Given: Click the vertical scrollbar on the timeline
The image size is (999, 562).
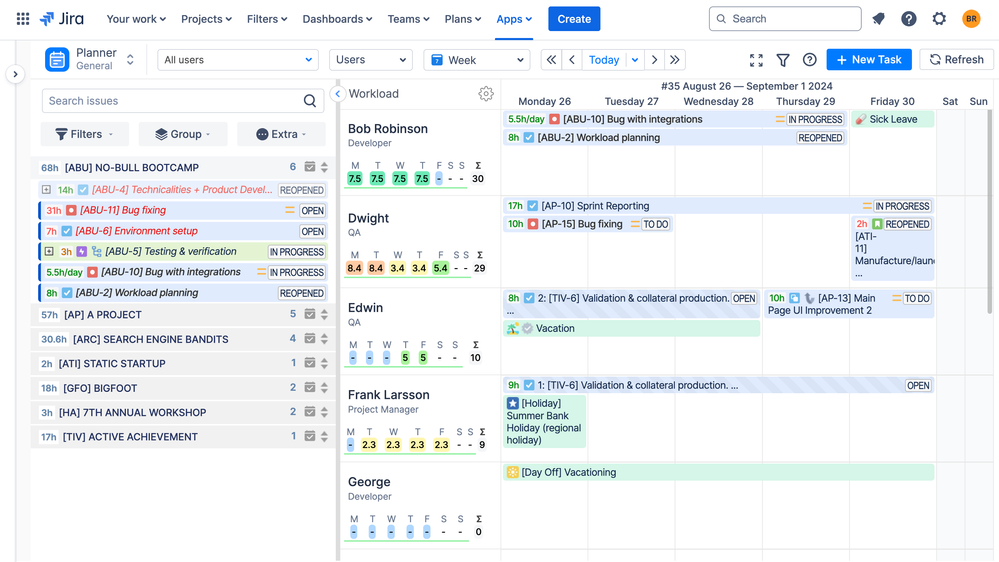Looking at the screenshot, I should 989,210.
